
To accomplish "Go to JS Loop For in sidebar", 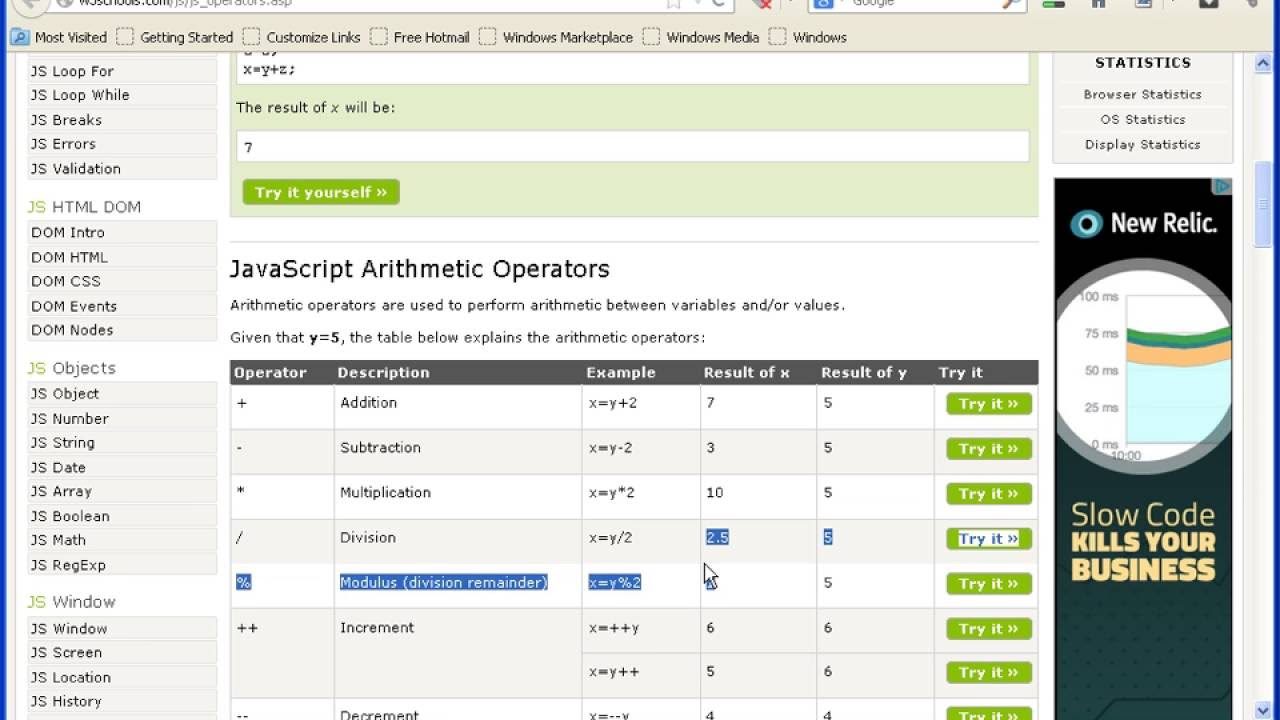I will click(x=122, y=71).
